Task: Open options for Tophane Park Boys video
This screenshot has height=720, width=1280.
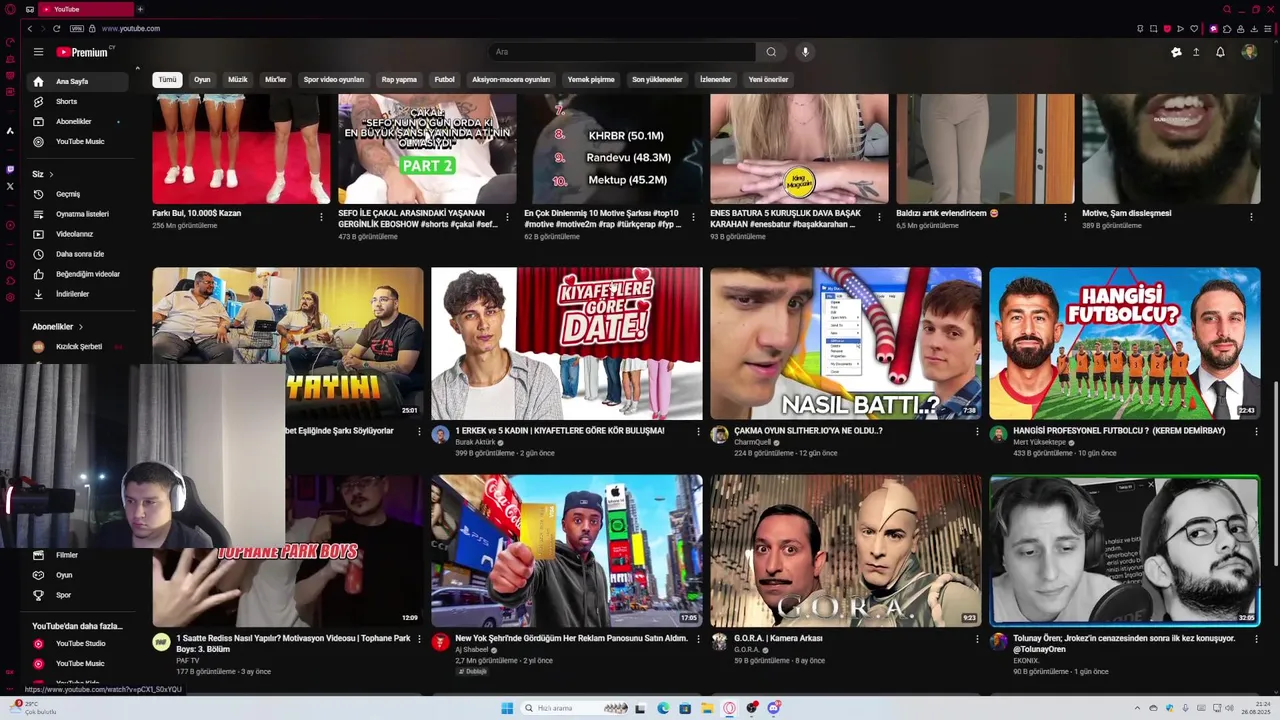Action: [x=419, y=639]
